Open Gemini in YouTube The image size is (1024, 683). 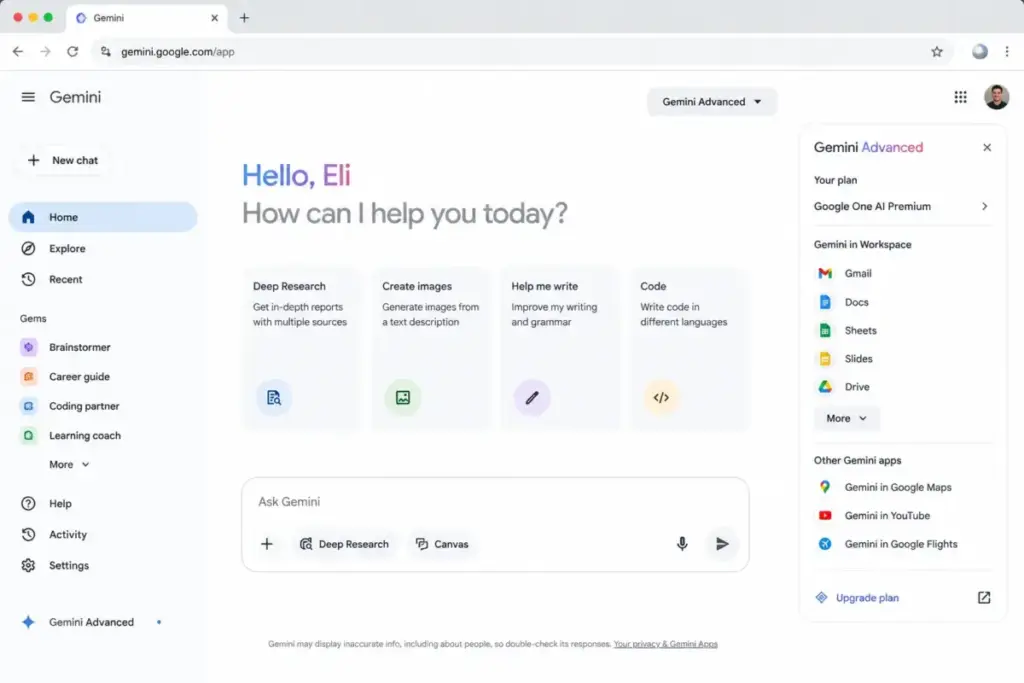pos(874,516)
